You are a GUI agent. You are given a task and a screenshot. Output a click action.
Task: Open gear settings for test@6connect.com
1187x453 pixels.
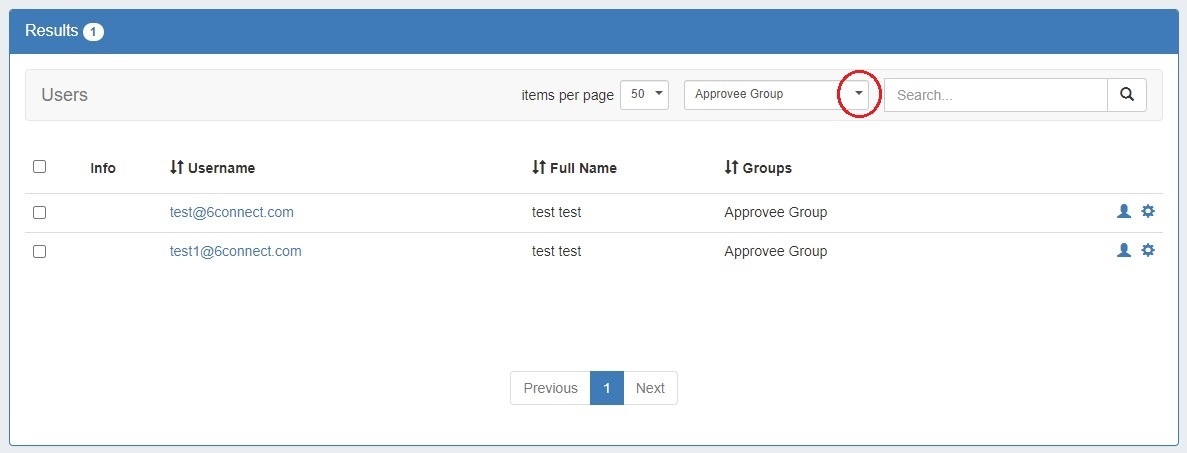point(1148,211)
